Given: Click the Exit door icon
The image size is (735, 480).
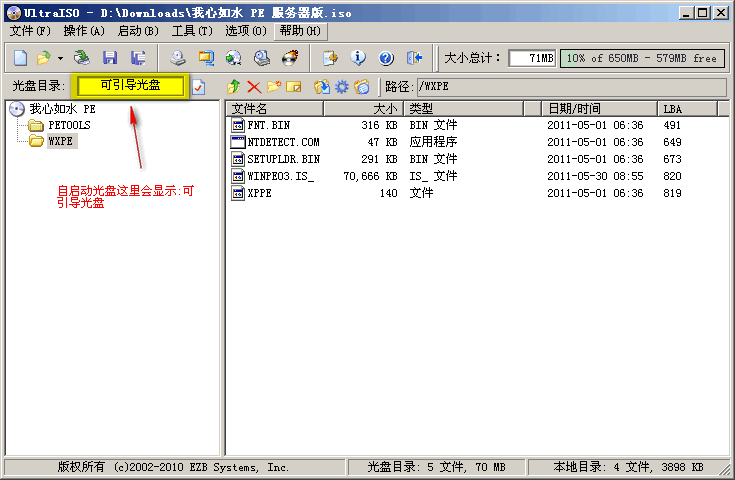Looking at the screenshot, I should pos(414,58).
